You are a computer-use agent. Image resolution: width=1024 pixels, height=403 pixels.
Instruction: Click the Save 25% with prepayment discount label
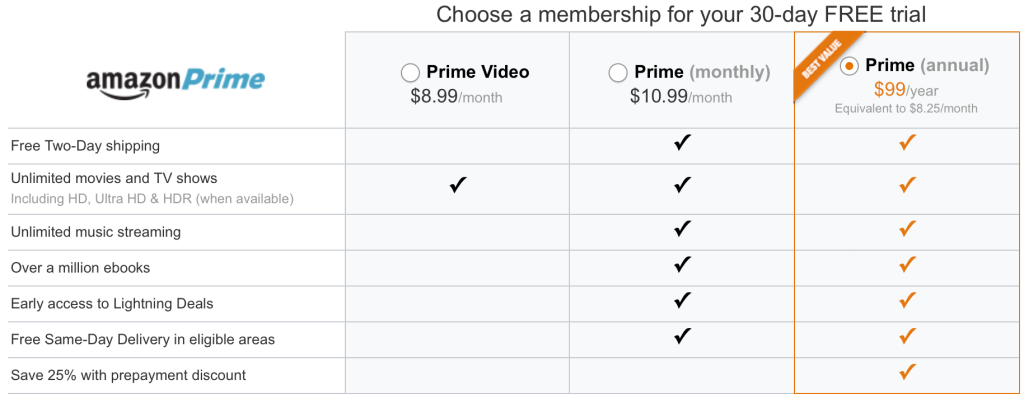pyautogui.click(x=128, y=376)
